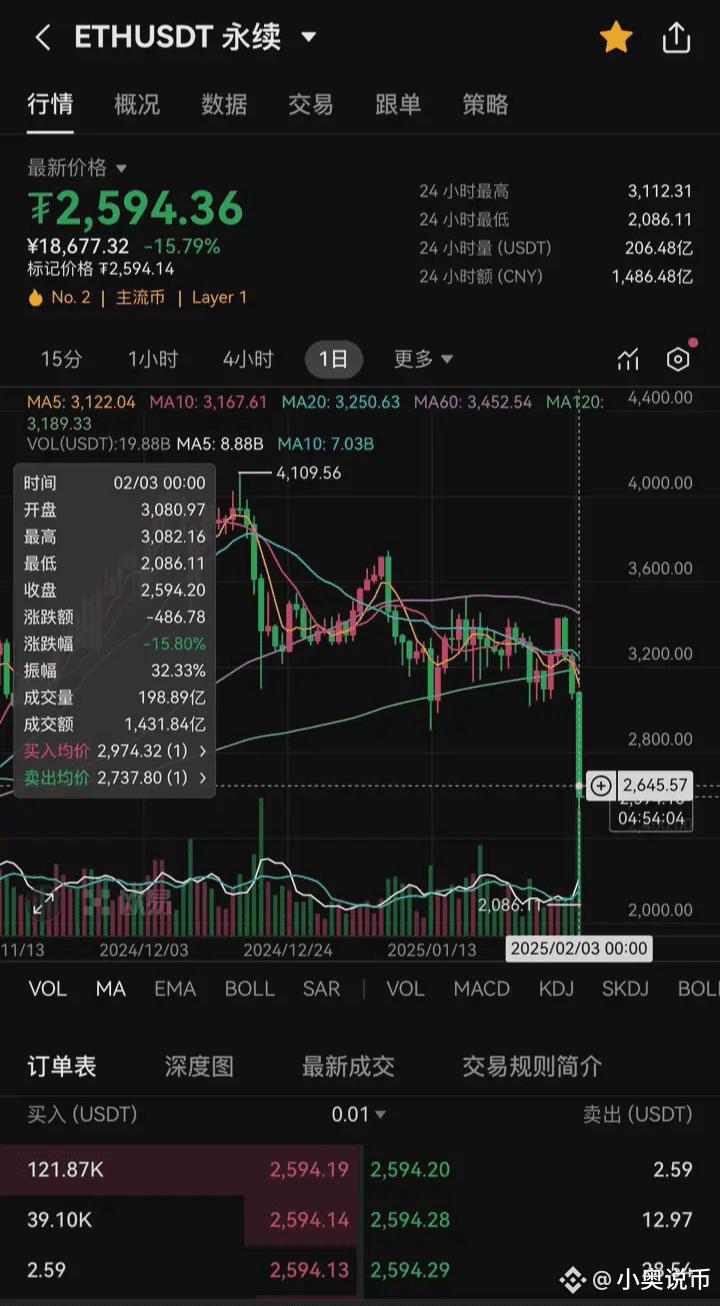Screen dimensions: 720x1306
Task: Tap the 121.87K bid amount
Action: click(65, 1169)
